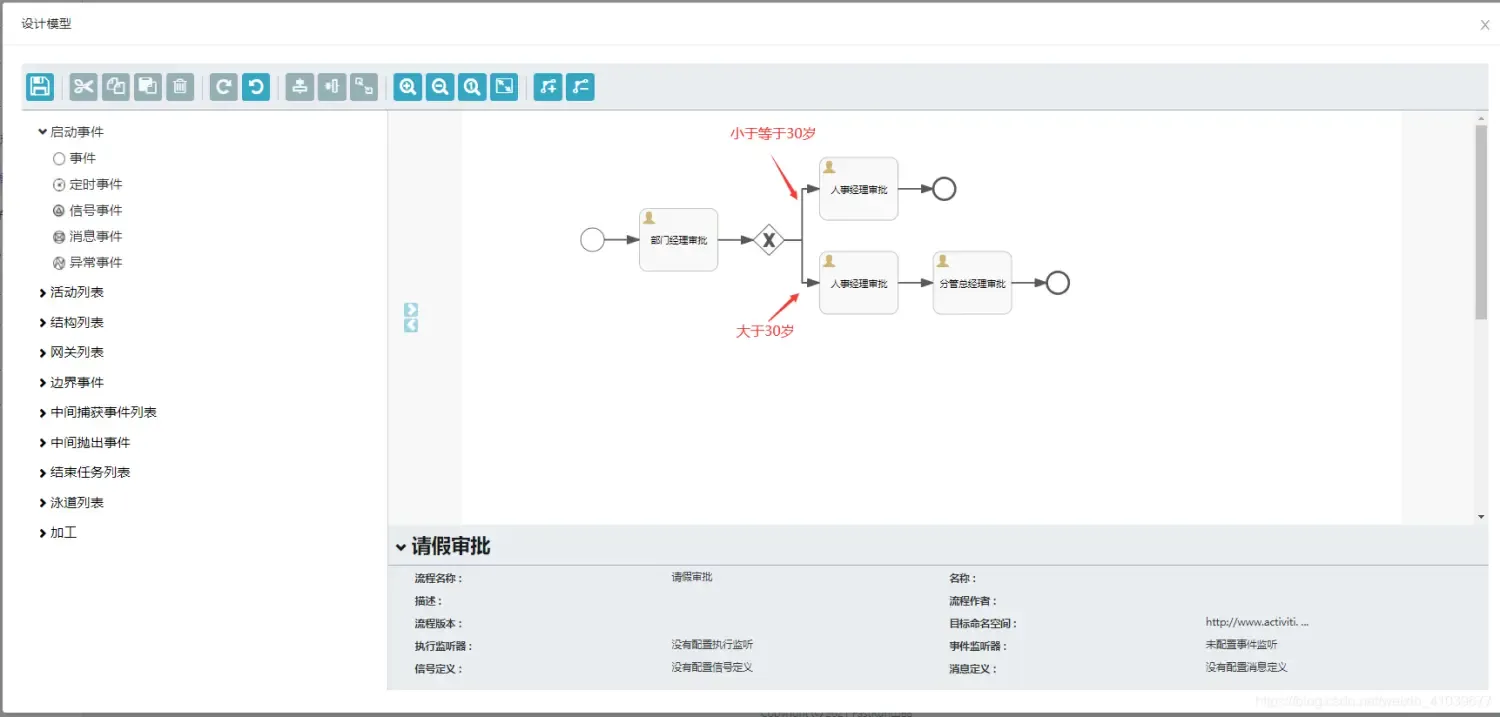Viewport: 1500px width, 717px height.
Task: Zoom in on the process diagram
Action: click(x=407, y=87)
